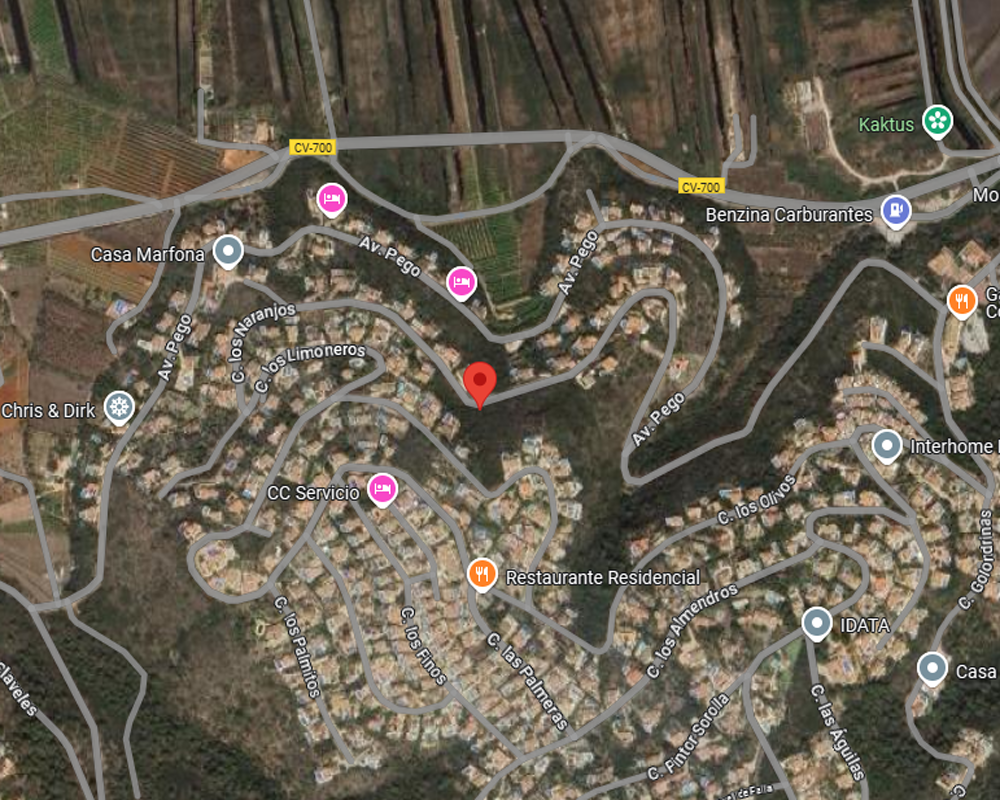Image resolution: width=1000 pixels, height=800 pixels.
Task: Click the Casa Marfona place marker
Action: (228, 252)
